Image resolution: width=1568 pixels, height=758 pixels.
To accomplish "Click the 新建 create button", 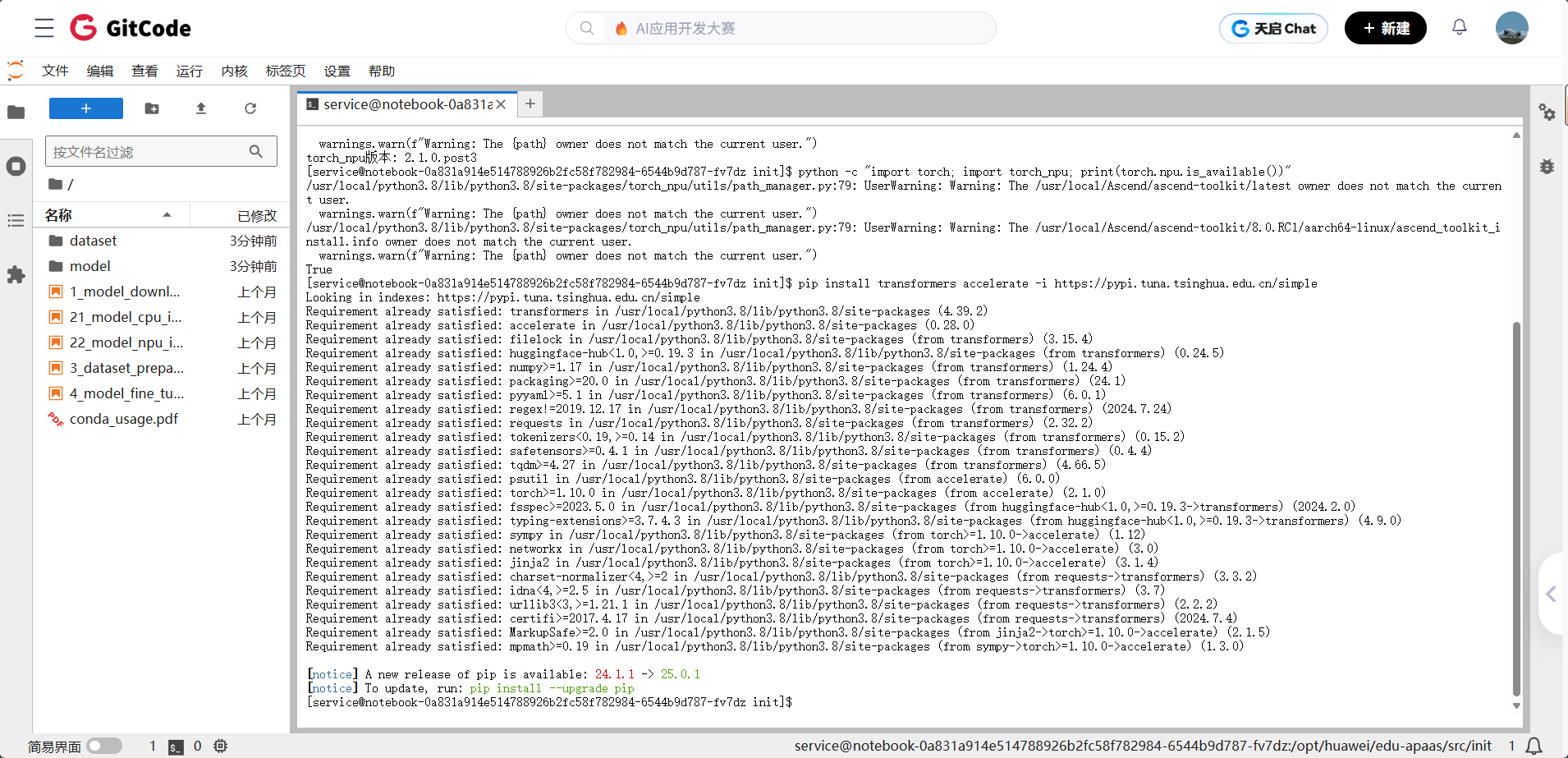I will pos(1385,29).
